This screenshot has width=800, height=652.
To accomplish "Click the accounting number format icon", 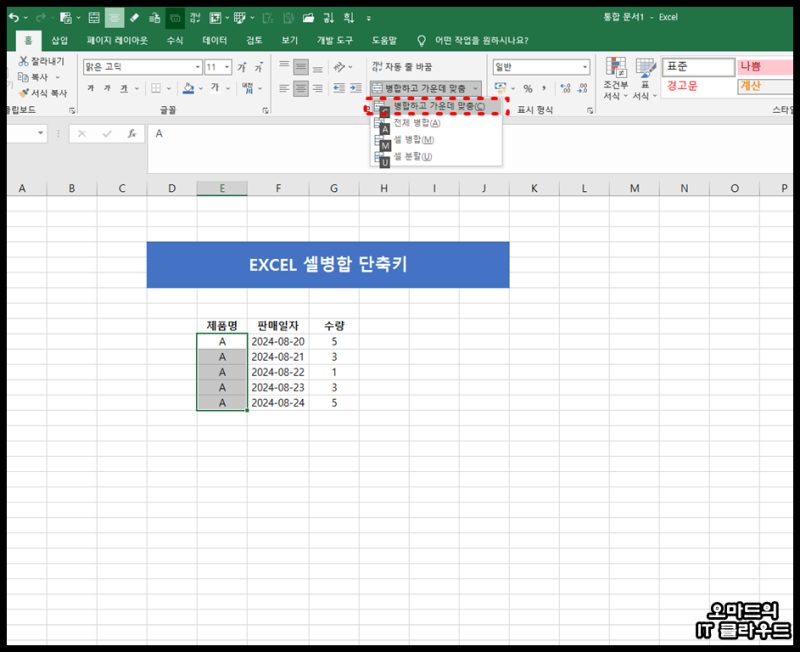I will (500, 88).
